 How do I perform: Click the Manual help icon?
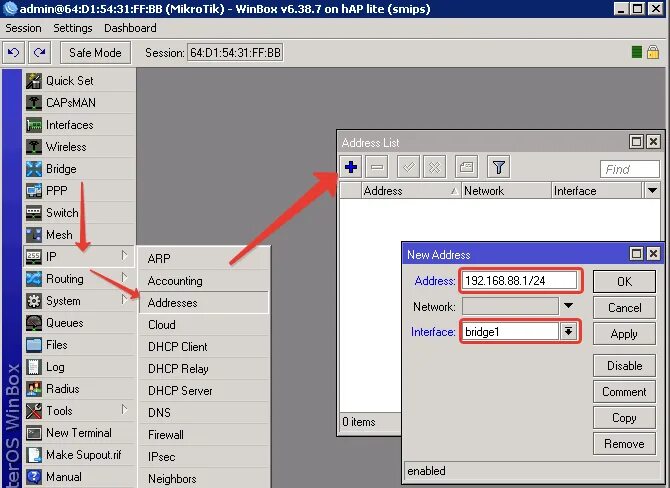pos(34,477)
